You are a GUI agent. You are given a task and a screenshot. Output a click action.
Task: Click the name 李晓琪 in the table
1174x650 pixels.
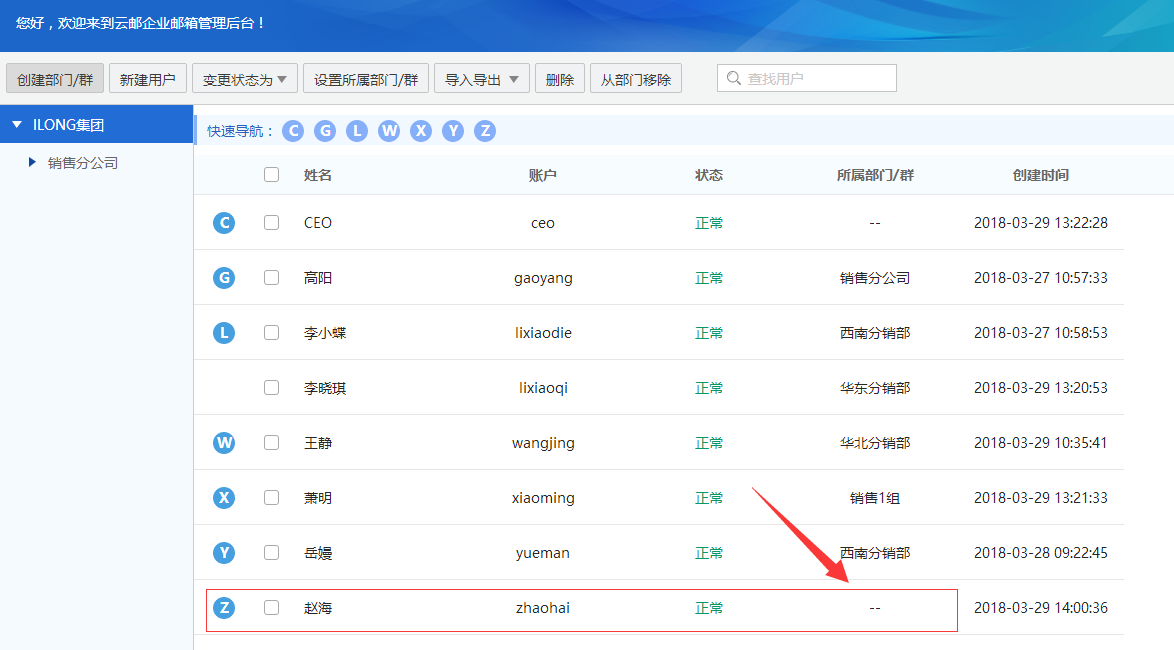coord(325,388)
